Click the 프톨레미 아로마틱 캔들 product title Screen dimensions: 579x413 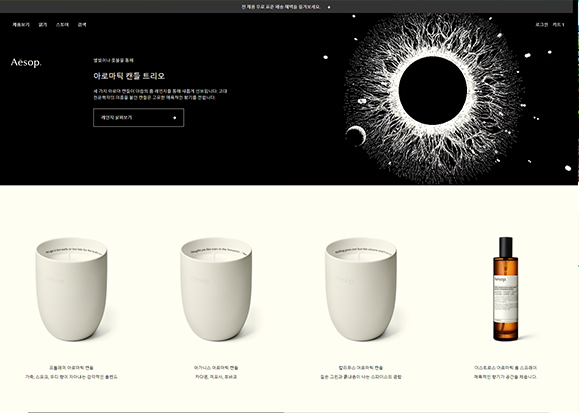tap(71, 368)
